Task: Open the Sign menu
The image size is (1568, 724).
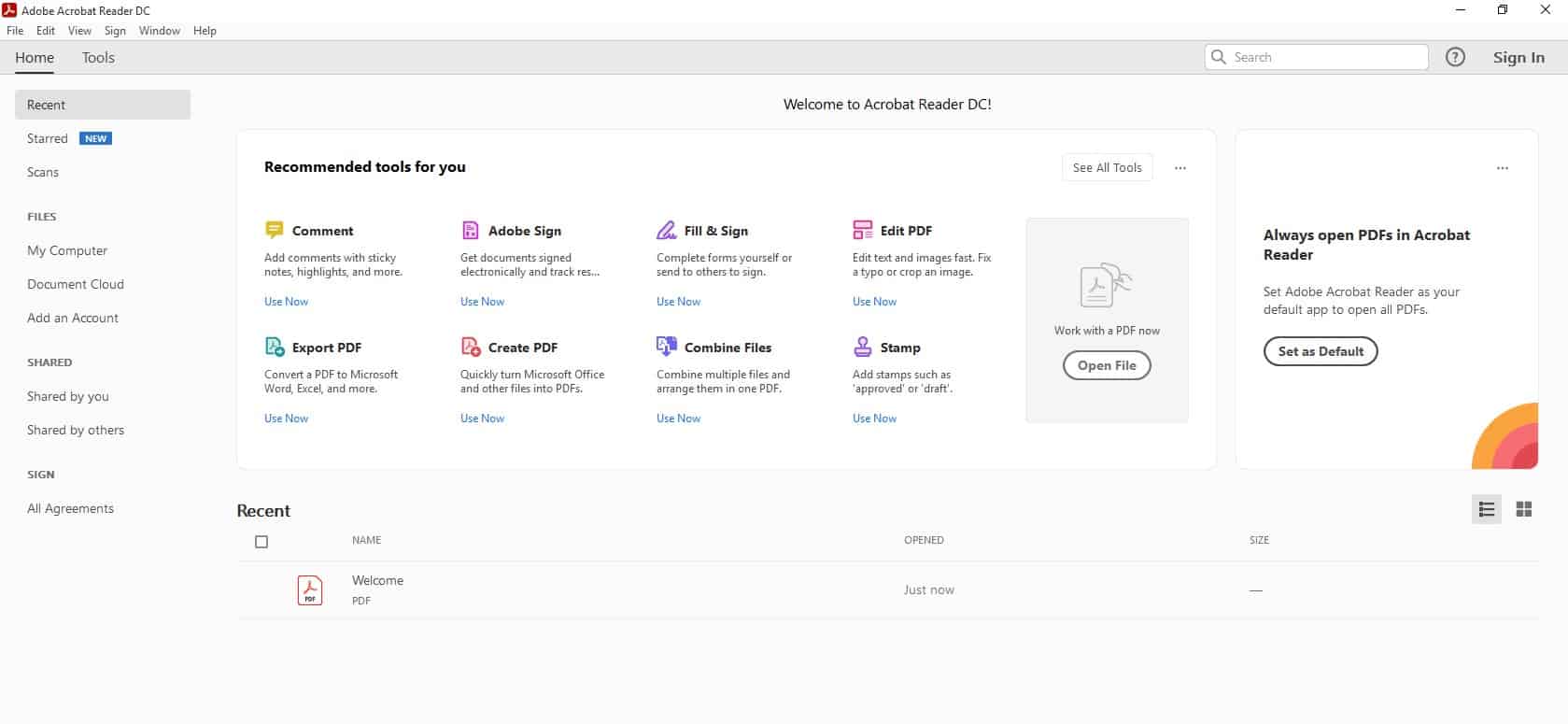Action: tap(115, 31)
